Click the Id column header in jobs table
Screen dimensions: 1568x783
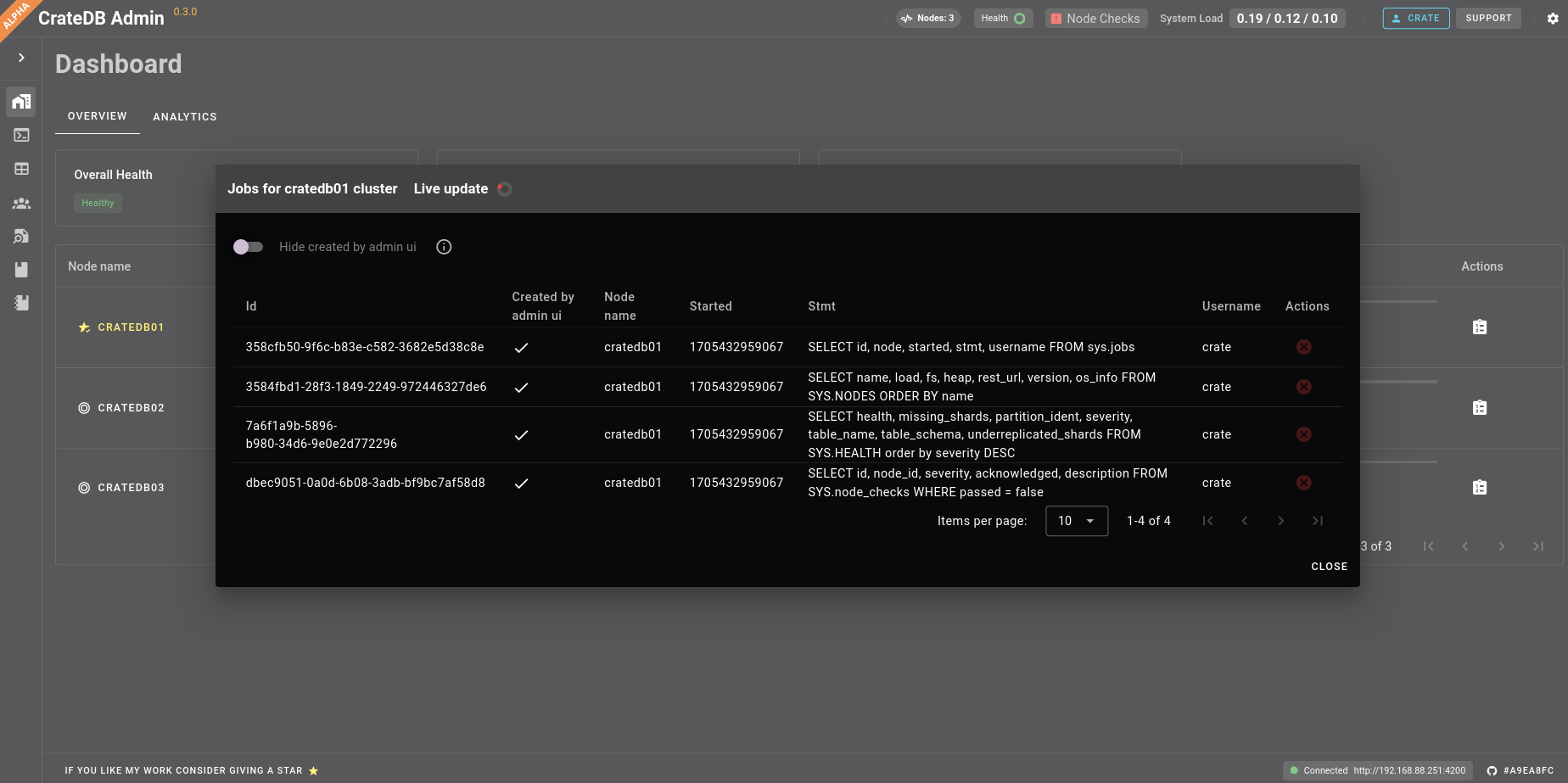(x=251, y=306)
